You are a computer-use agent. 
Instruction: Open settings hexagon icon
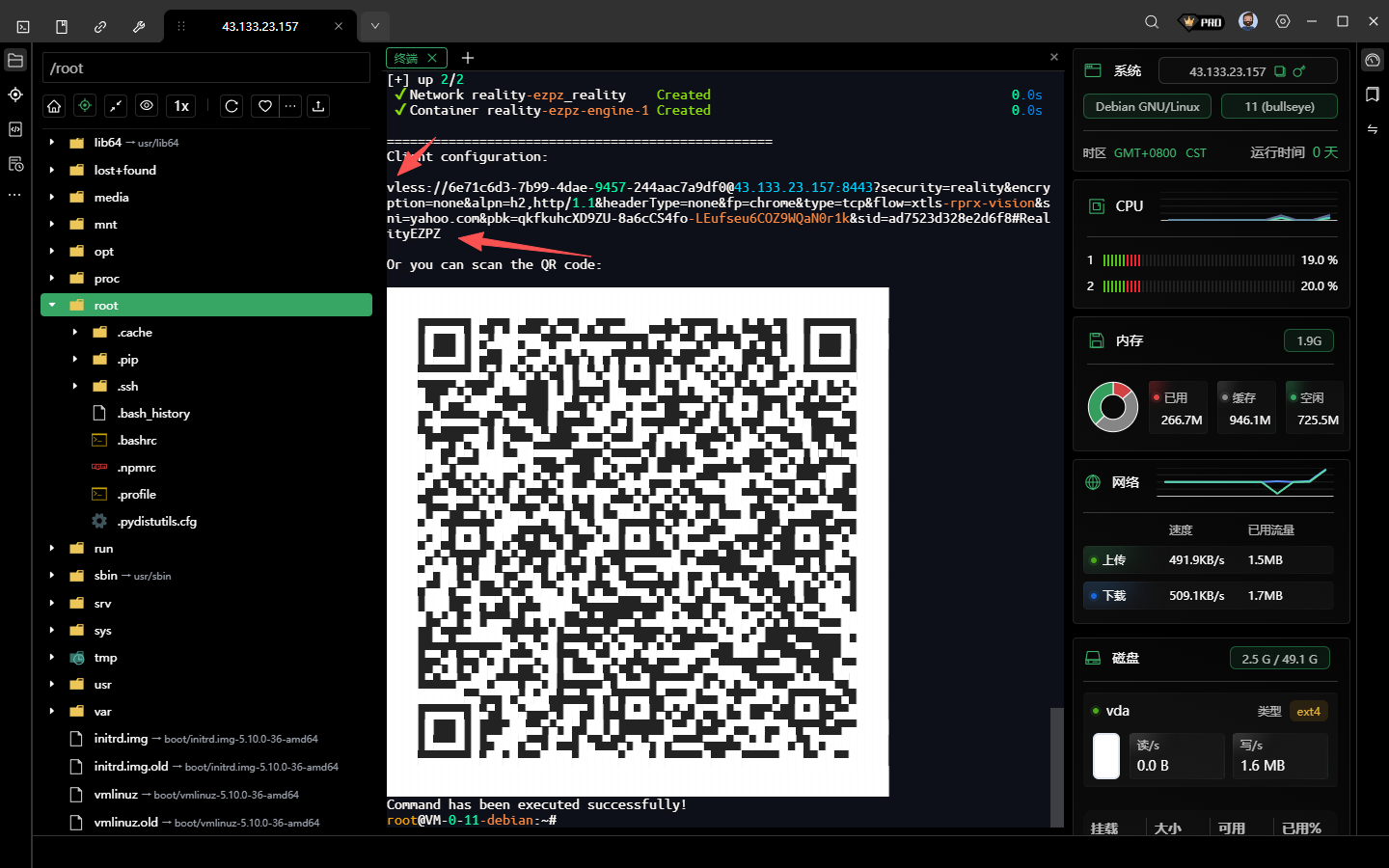(1283, 22)
